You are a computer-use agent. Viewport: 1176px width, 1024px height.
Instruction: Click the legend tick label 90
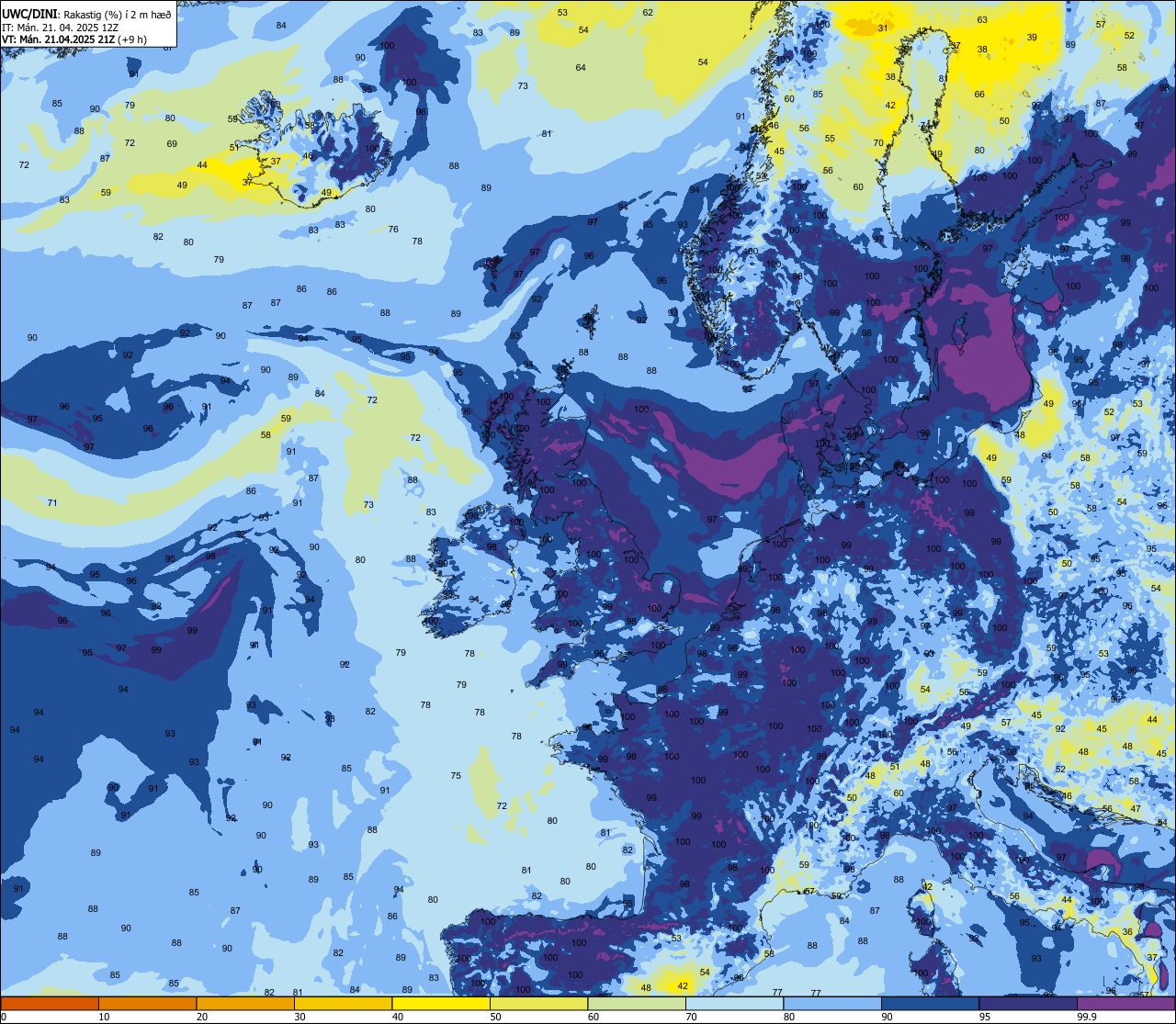point(887,1017)
